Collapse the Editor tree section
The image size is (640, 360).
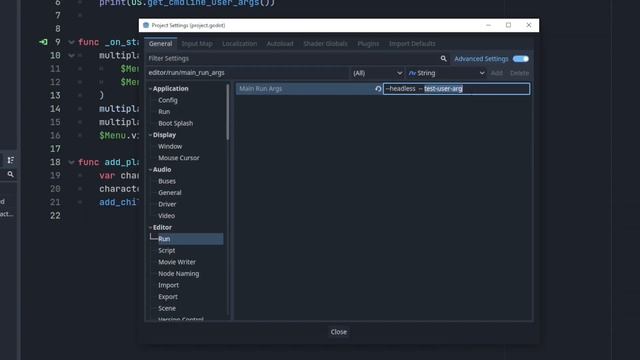point(150,227)
